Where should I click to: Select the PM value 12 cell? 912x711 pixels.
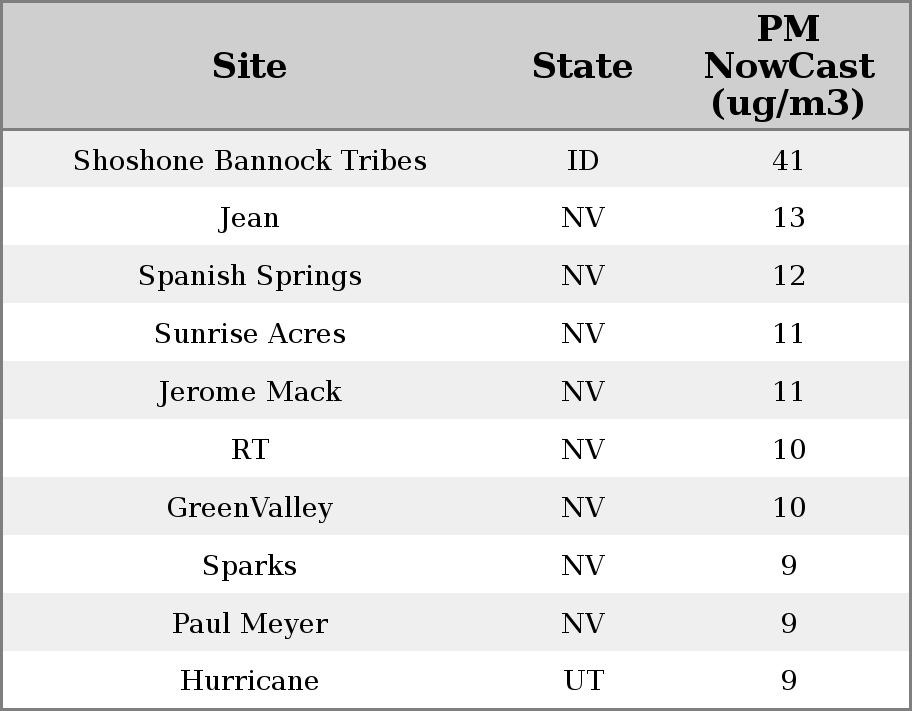[x=788, y=276]
